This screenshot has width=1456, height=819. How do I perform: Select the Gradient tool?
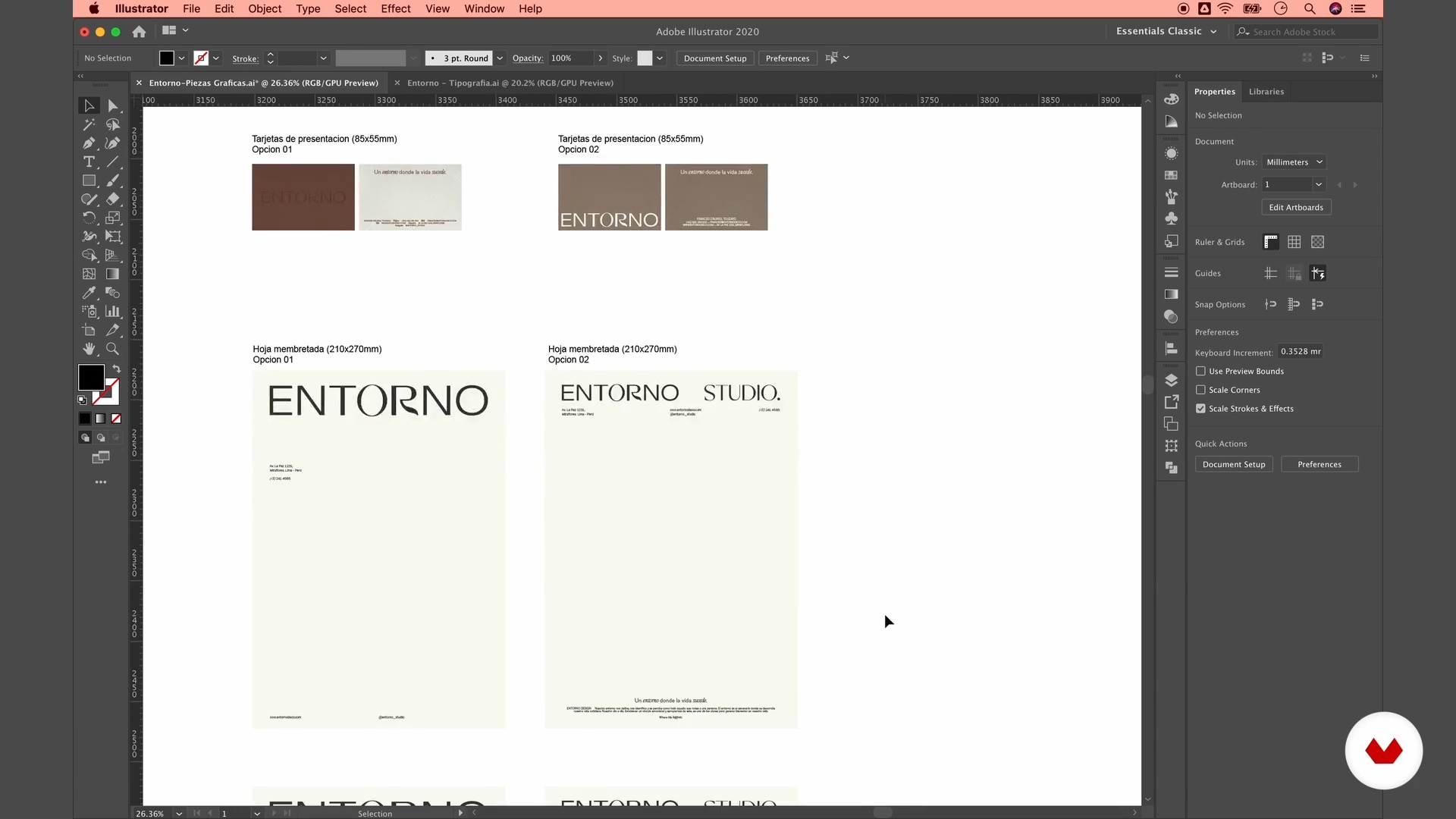pos(113,274)
